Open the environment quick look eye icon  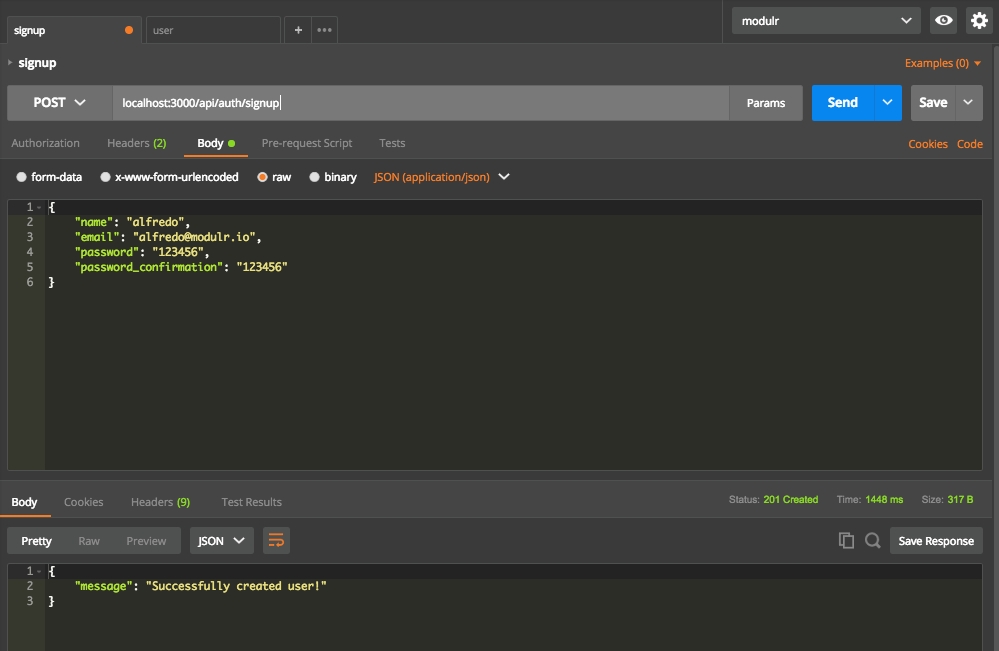click(x=943, y=20)
